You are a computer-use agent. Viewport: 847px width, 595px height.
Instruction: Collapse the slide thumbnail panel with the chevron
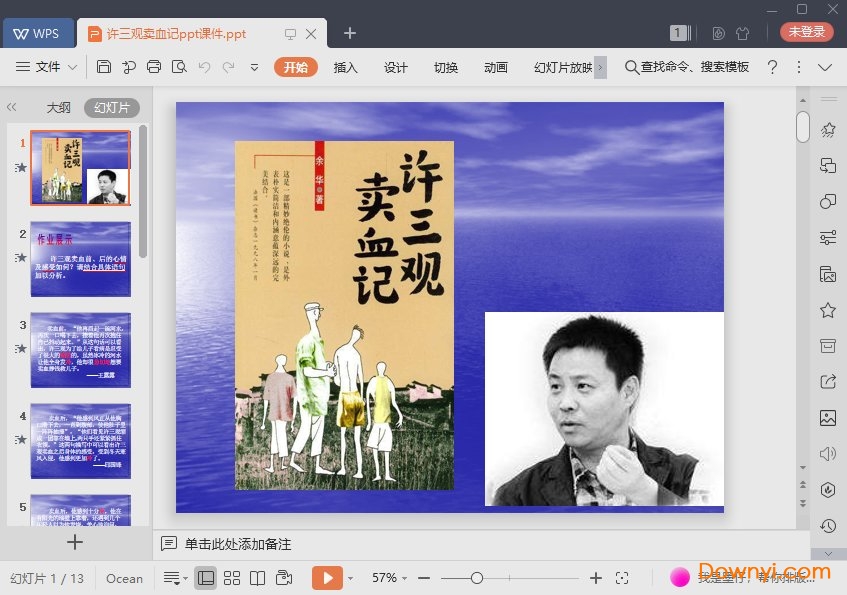coord(12,108)
